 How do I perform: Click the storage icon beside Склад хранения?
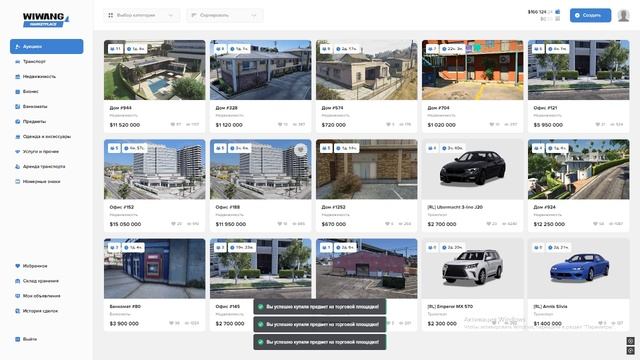[18, 281]
